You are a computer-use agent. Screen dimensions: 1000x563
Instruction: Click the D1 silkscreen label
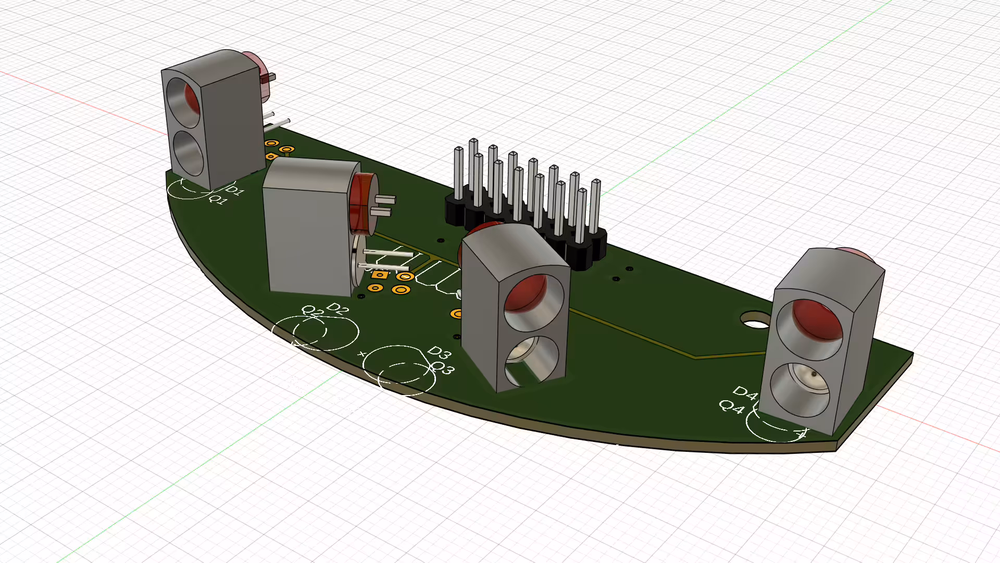click(235, 189)
